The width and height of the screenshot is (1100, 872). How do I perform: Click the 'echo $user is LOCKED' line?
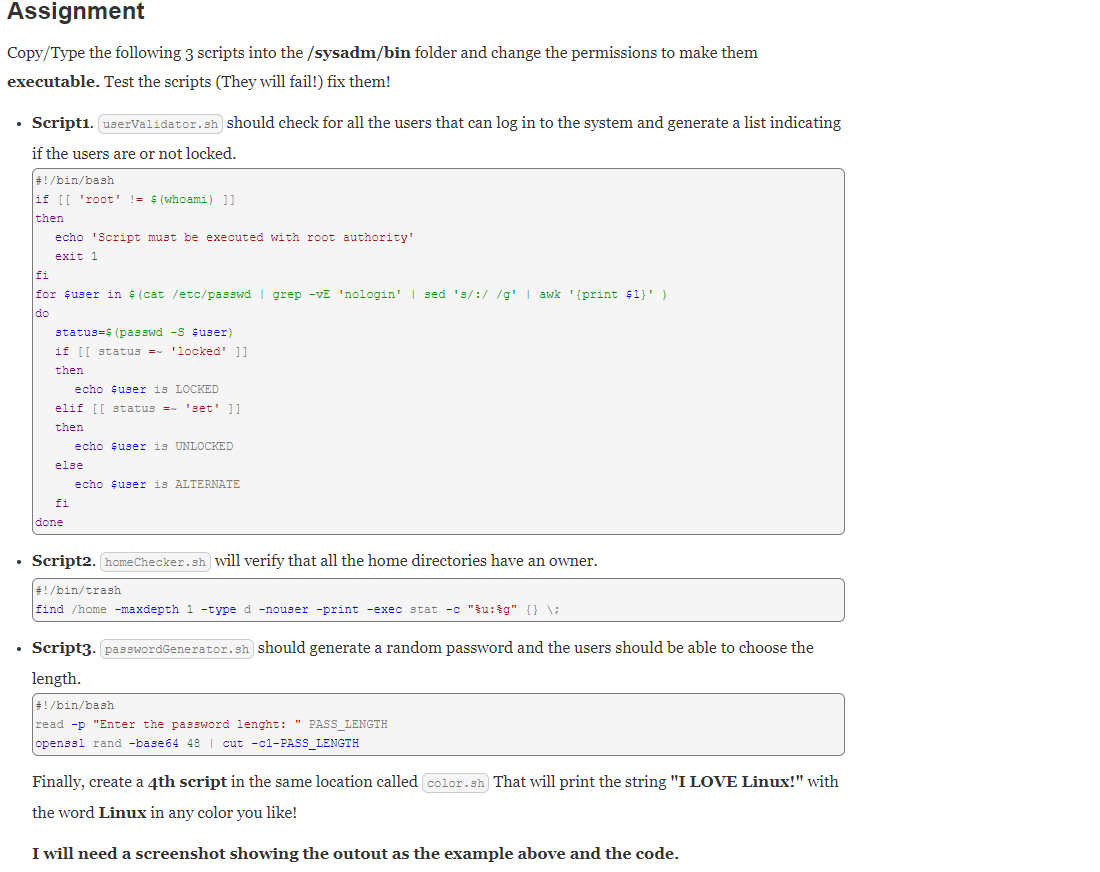[147, 389]
